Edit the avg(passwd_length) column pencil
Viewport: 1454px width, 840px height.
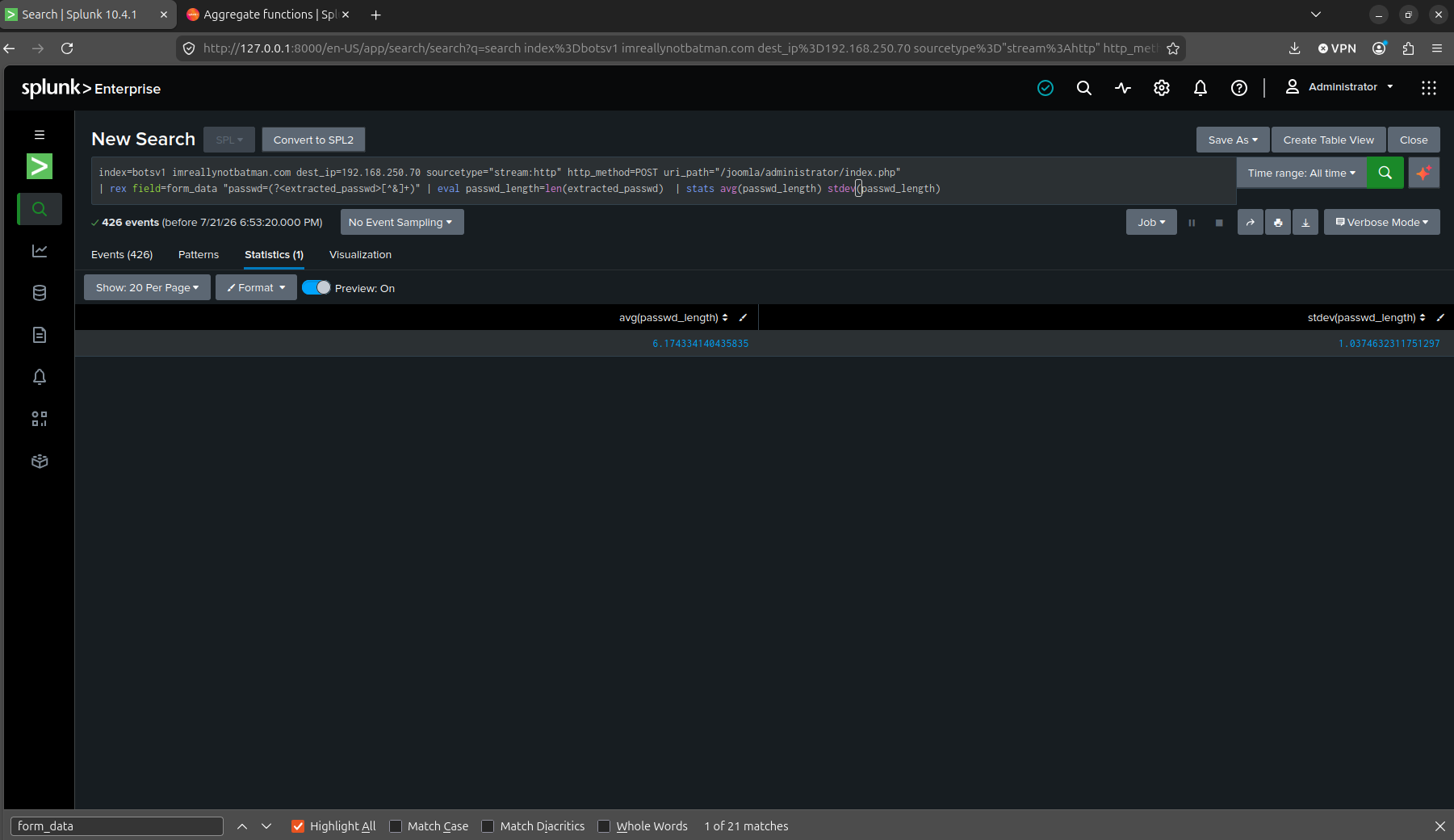pos(743,318)
